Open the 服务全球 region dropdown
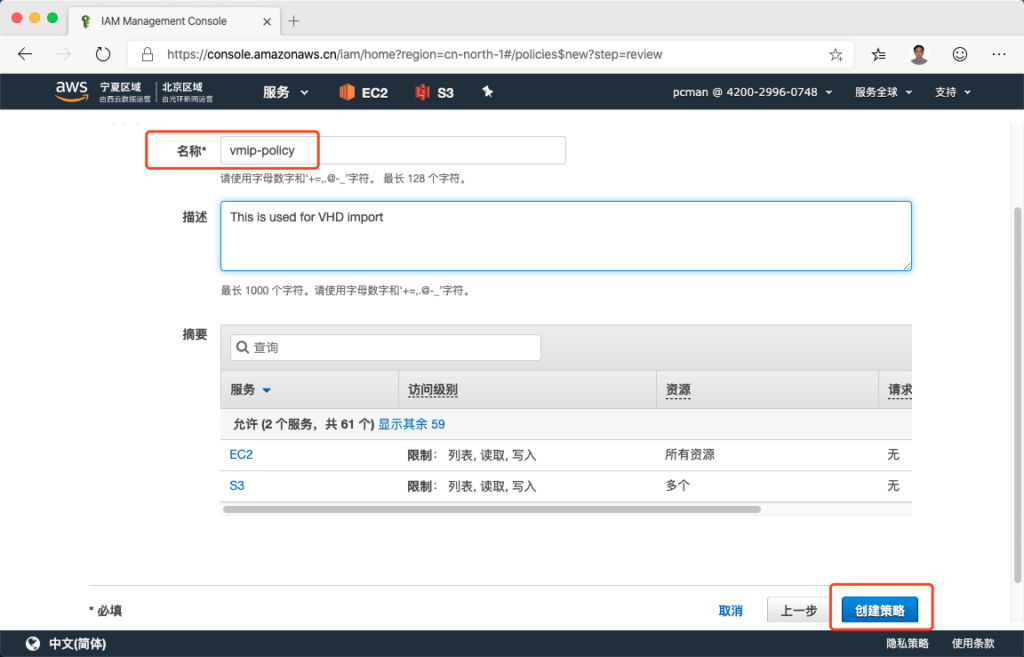This screenshot has height=657, width=1024. [883, 92]
